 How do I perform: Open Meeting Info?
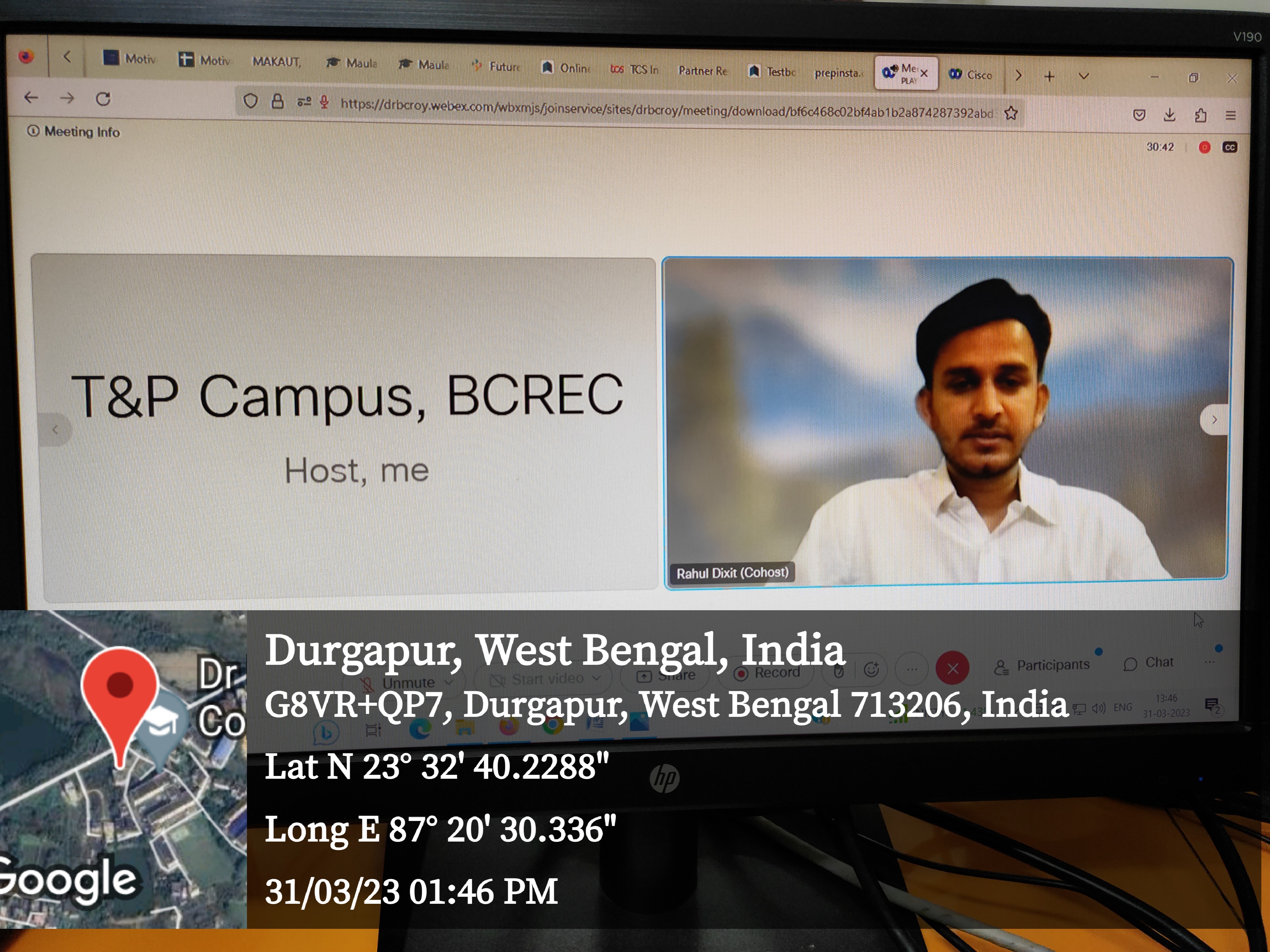[x=73, y=131]
